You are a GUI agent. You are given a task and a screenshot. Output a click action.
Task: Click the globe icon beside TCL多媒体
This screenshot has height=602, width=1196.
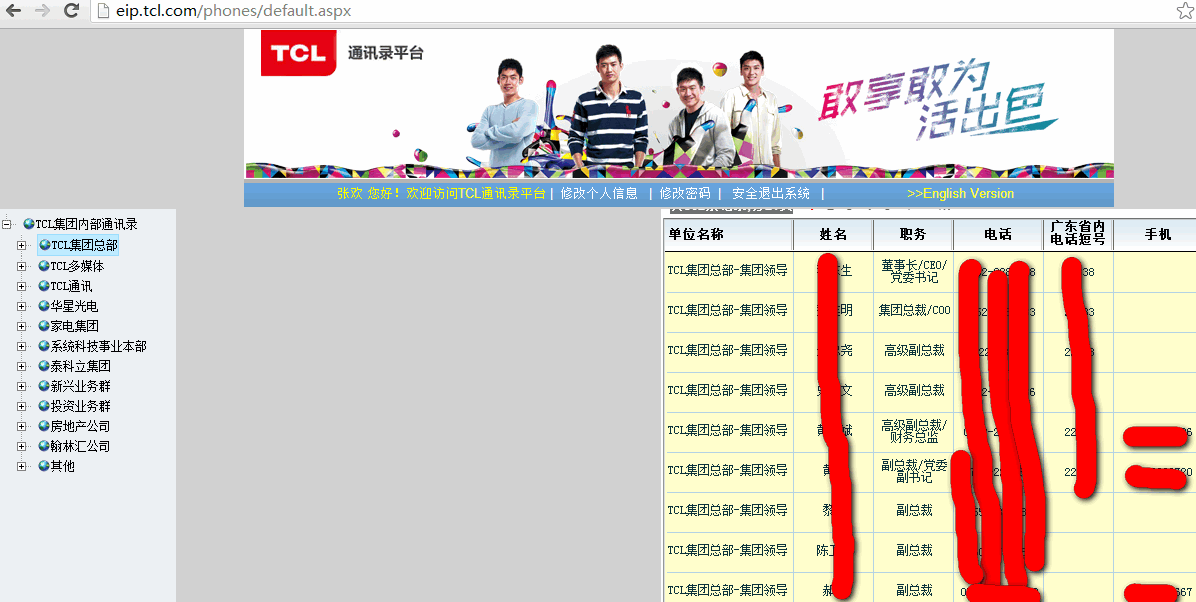tap(44, 266)
